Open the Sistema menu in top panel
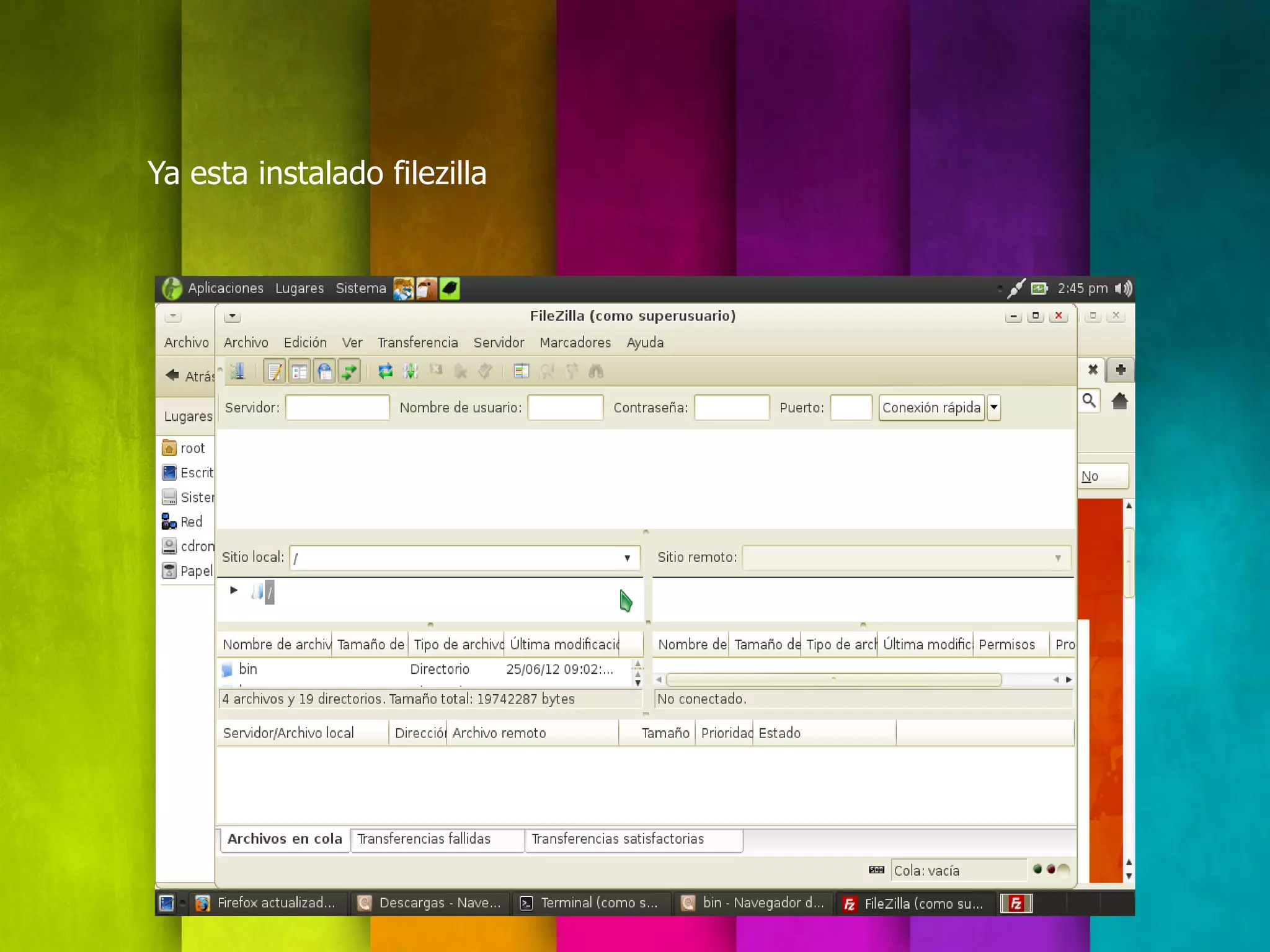This screenshot has width=1270, height=952. tap(361, 288)
